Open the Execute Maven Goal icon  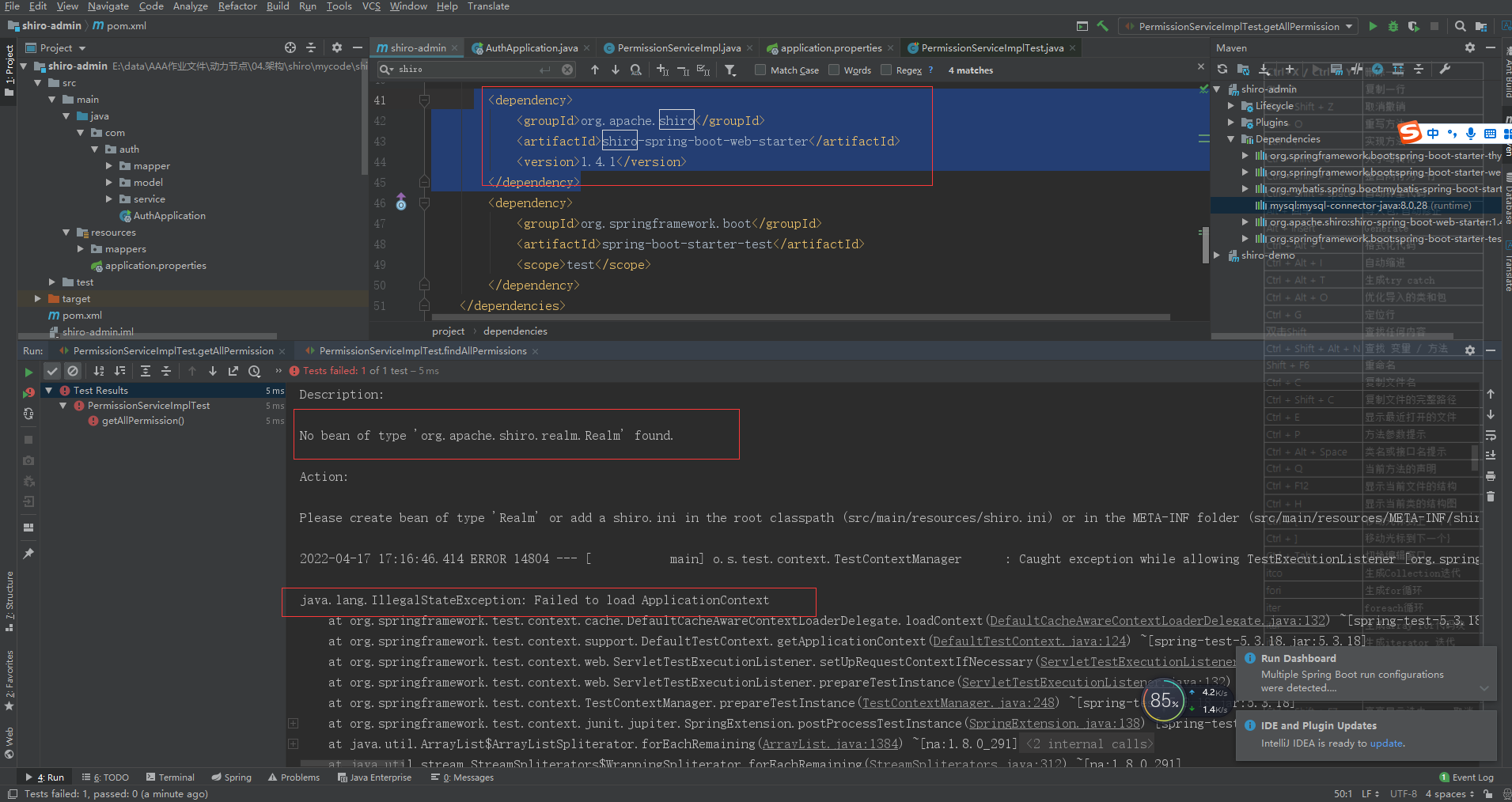[x=1338, y=70]
